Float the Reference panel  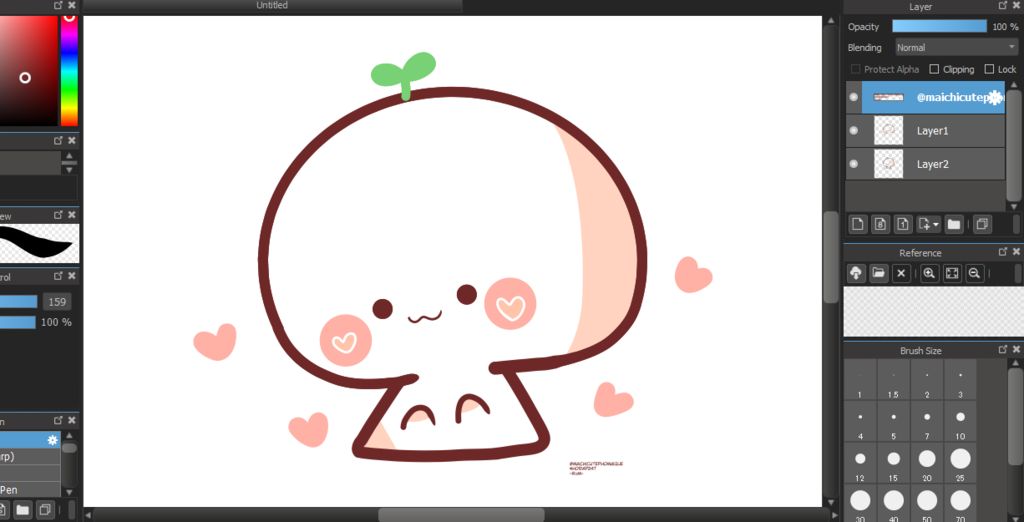1003,252
